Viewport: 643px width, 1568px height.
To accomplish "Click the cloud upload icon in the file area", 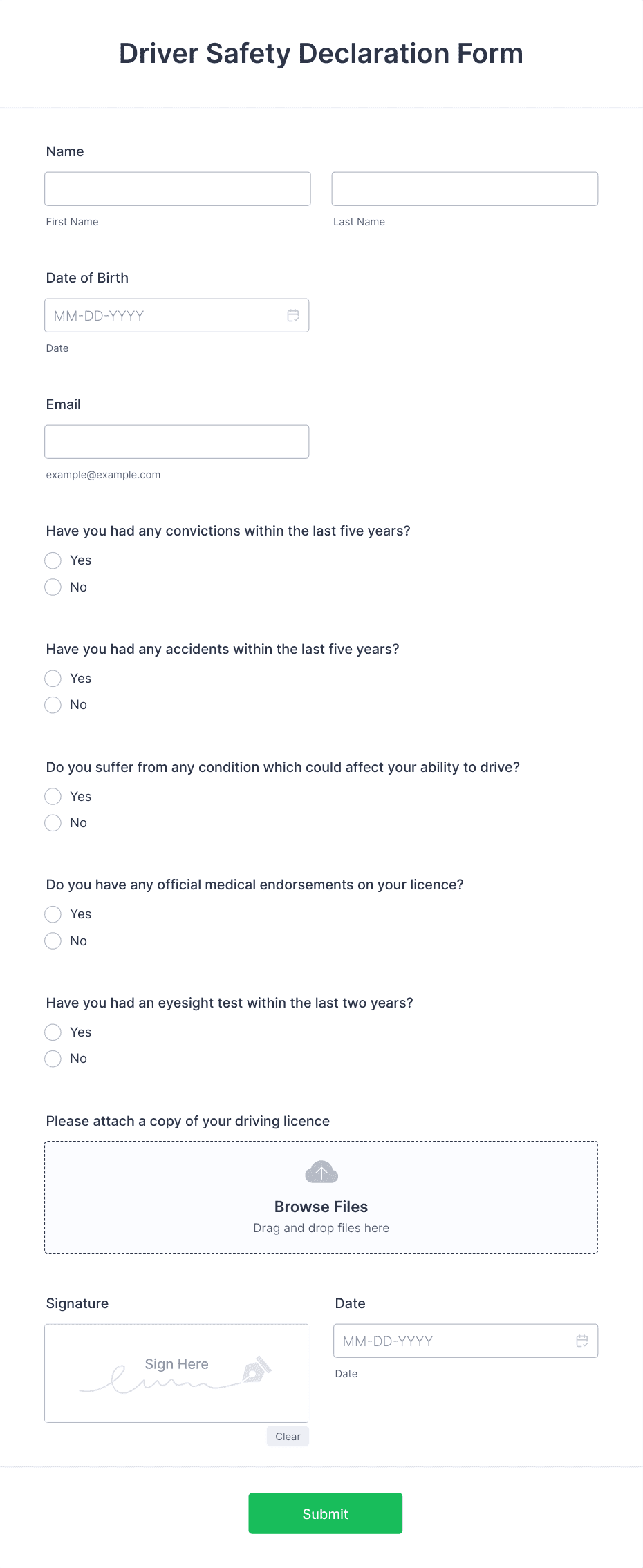I will [x=321, y=1172].
